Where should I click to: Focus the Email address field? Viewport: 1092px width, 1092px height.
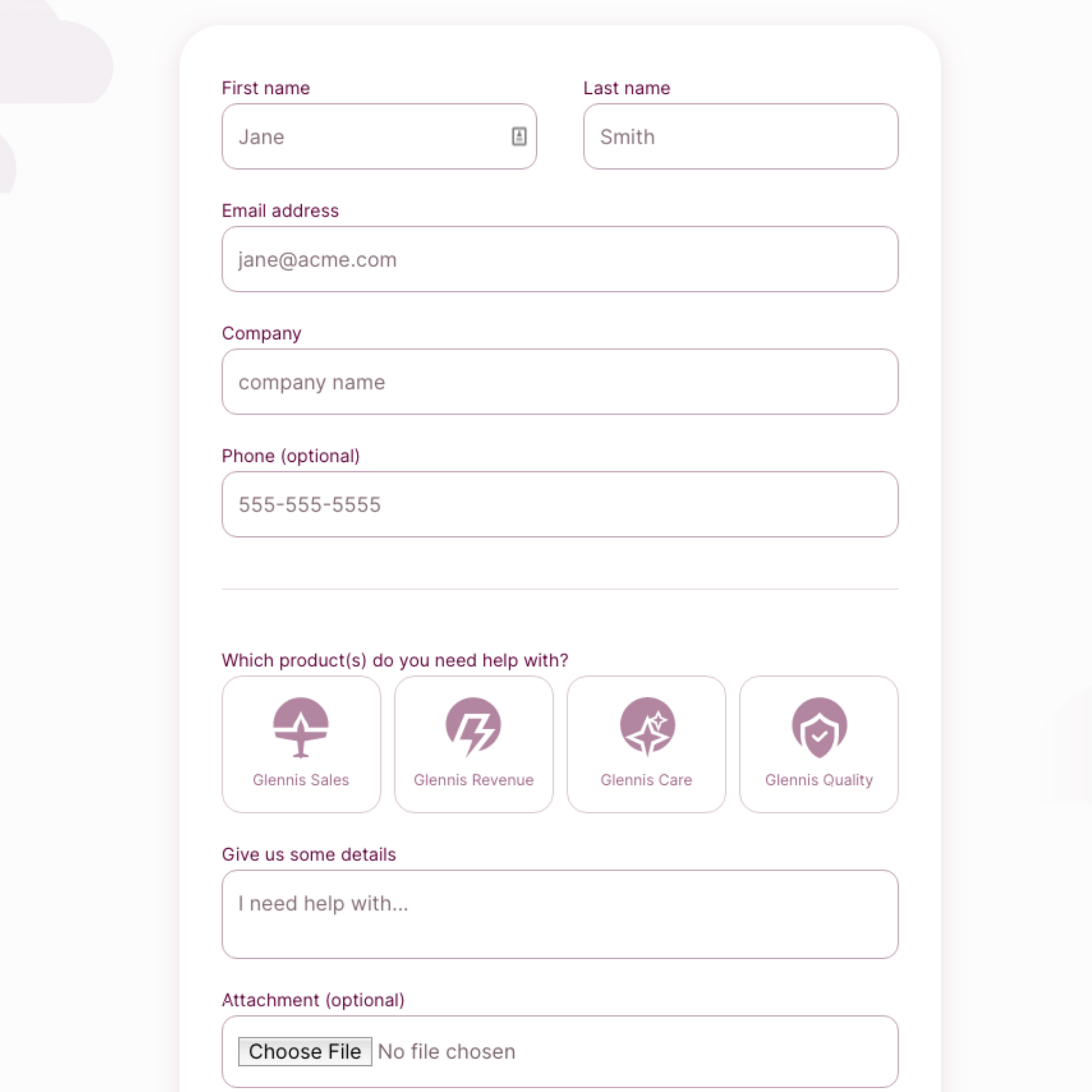point(559,260)
